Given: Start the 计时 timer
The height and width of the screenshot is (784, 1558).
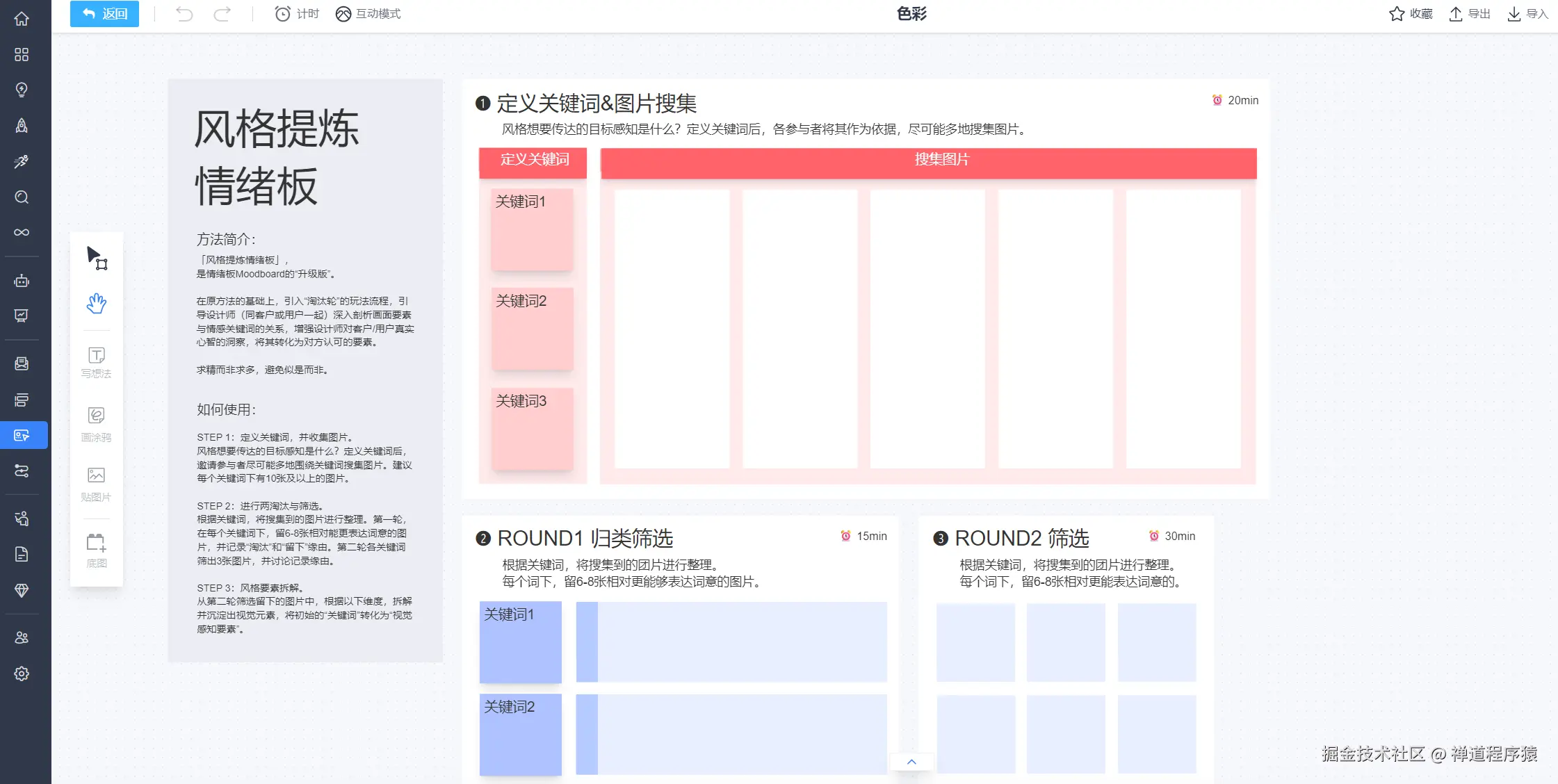Looking at the screenshot, I should 297,14.
